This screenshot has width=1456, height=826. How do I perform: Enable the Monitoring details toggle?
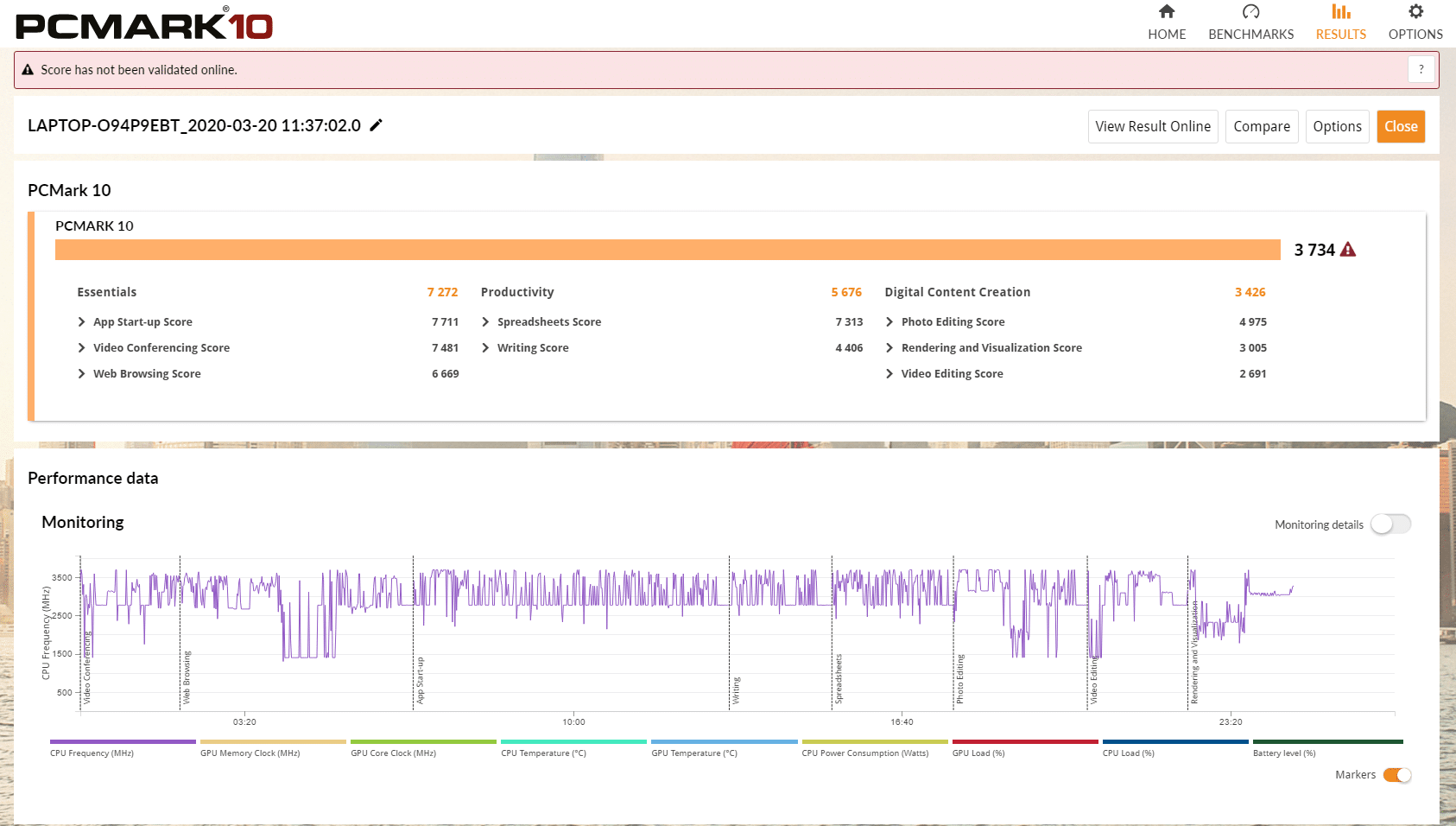point(1390,524)
